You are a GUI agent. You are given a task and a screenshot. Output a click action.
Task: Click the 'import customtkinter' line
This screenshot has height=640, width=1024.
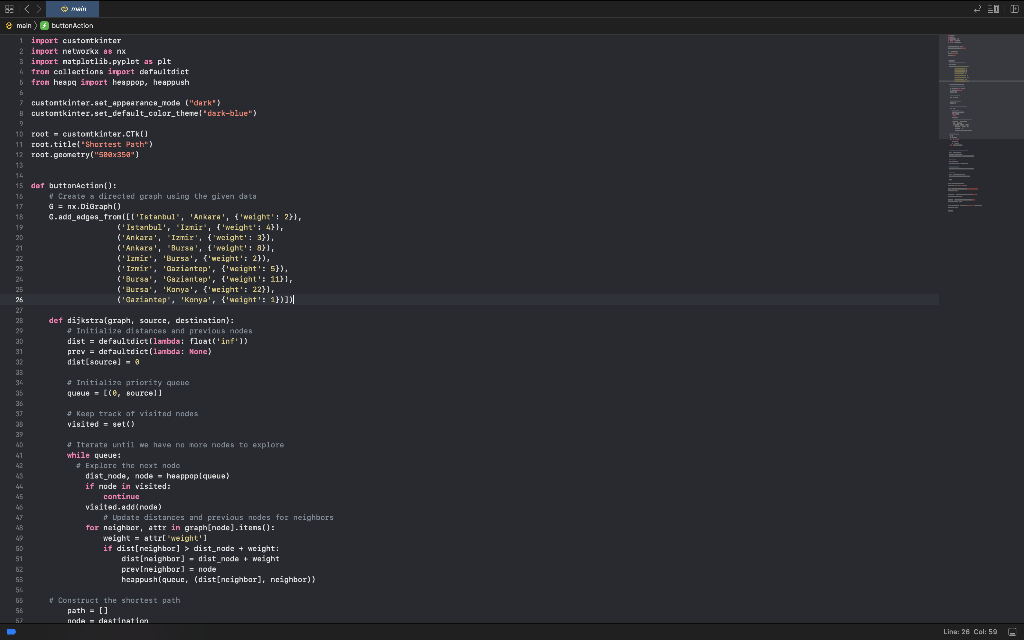click(76, 40)
